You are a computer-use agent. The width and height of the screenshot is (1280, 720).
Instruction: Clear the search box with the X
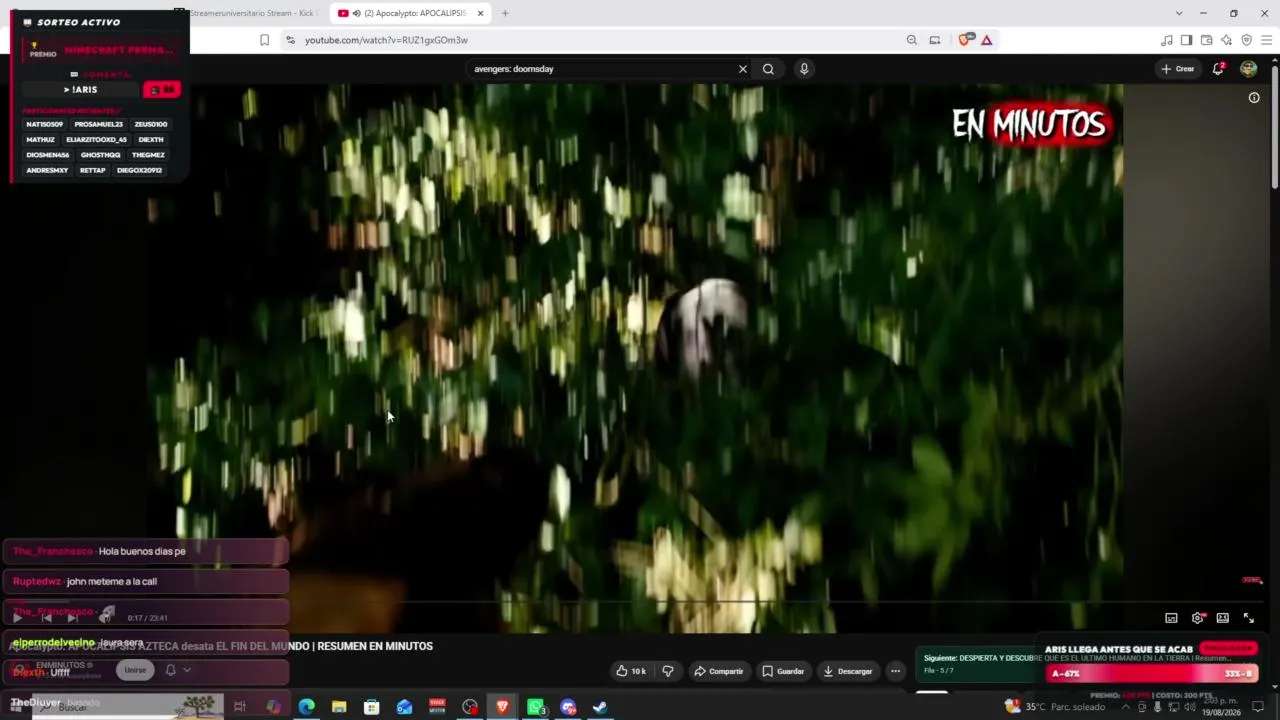pos(743,69)
